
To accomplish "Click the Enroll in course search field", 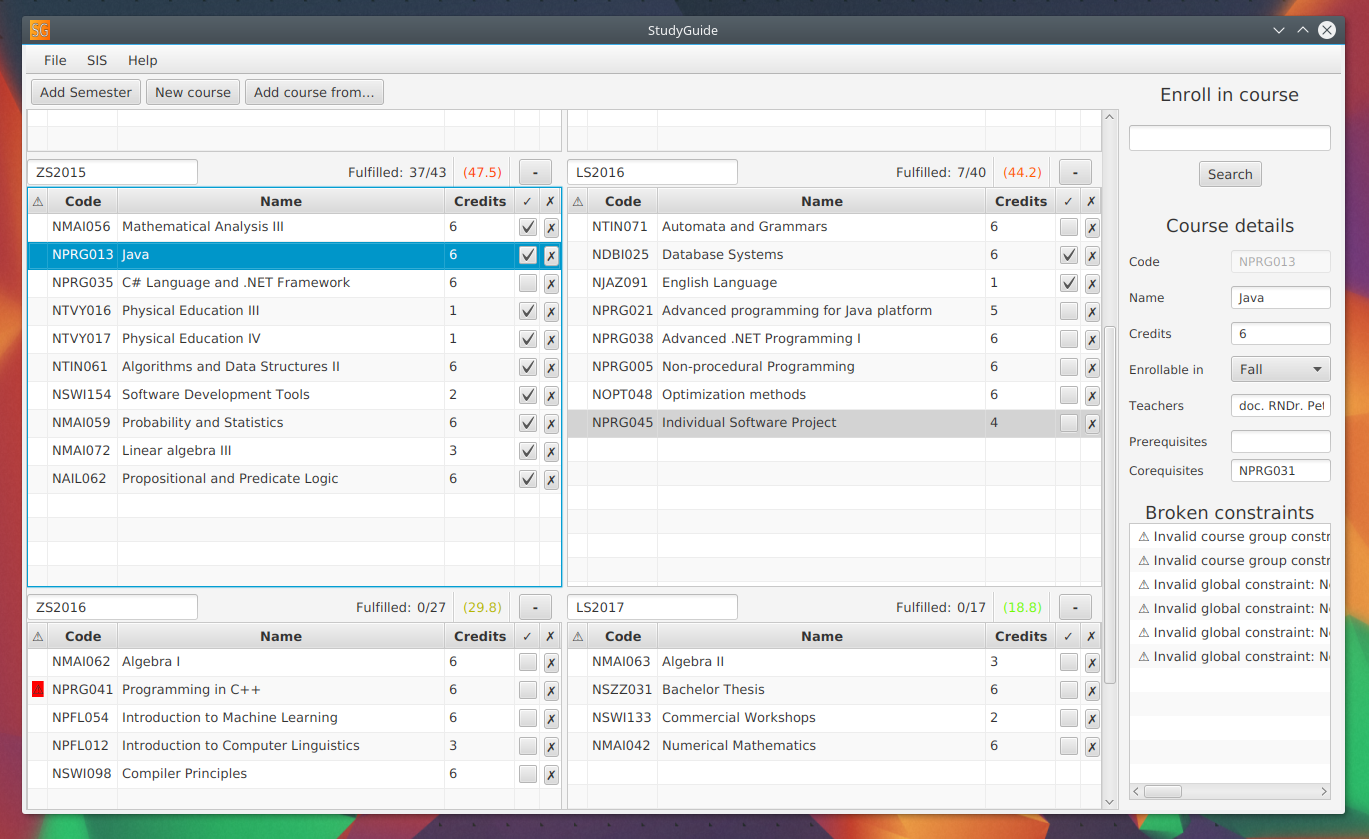I will pos(1229,138).
